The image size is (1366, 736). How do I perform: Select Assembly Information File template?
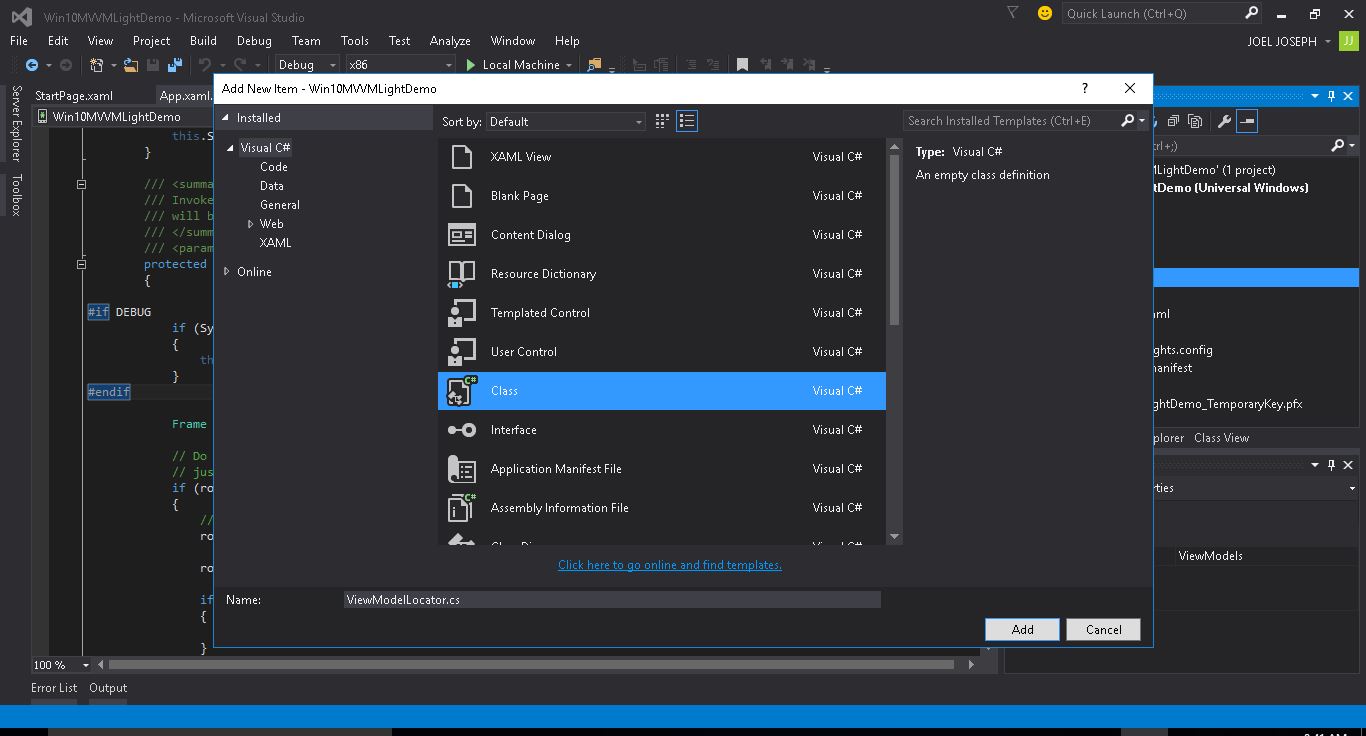pos(661,508)
